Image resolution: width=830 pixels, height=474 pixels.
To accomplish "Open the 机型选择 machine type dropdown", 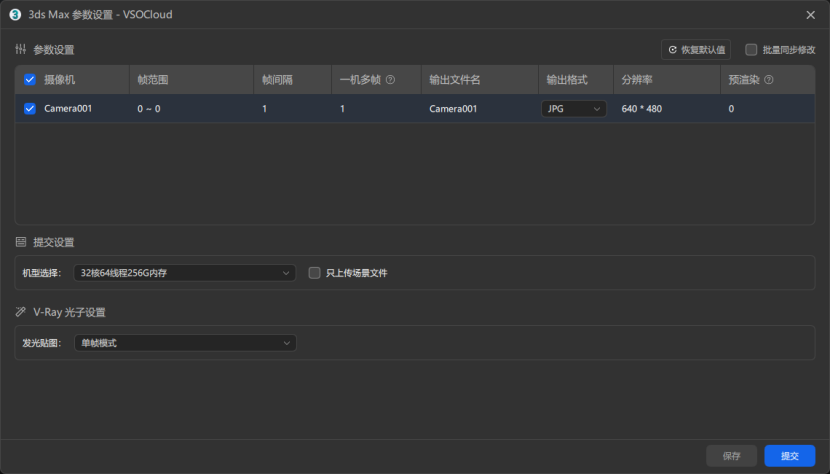I will click(185, 272).
